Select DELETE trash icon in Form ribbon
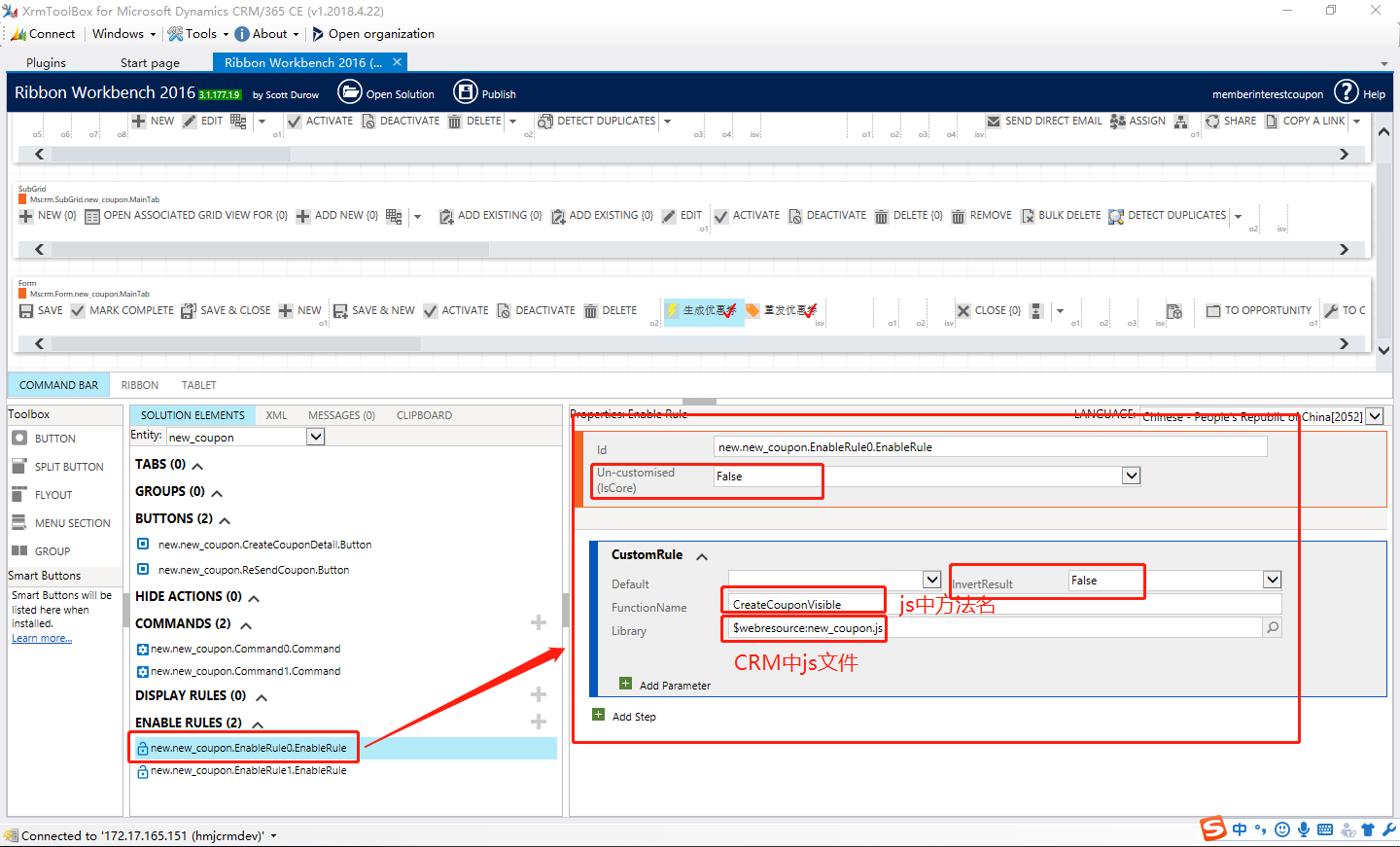The width and height of the screenshot is (1400, 847). point(590,311)
